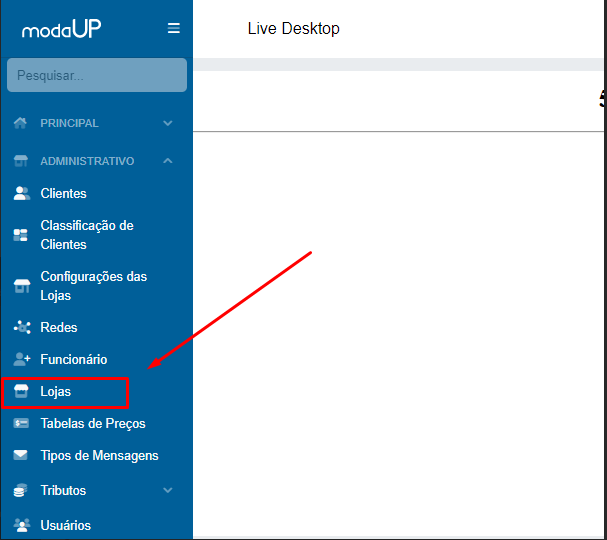The width and height of the screenshot is (607, 540).
Task: Open Tabelas de Preços
Action: point(93,423)
